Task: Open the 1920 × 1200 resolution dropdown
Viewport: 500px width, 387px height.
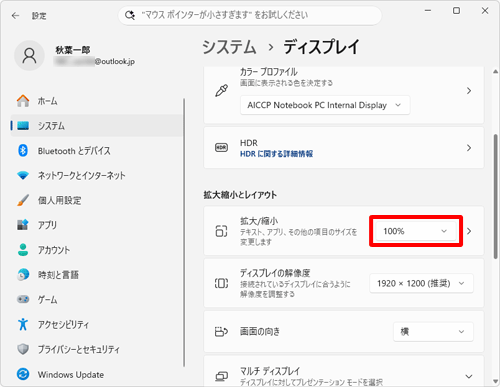Action: pos(421,283)
